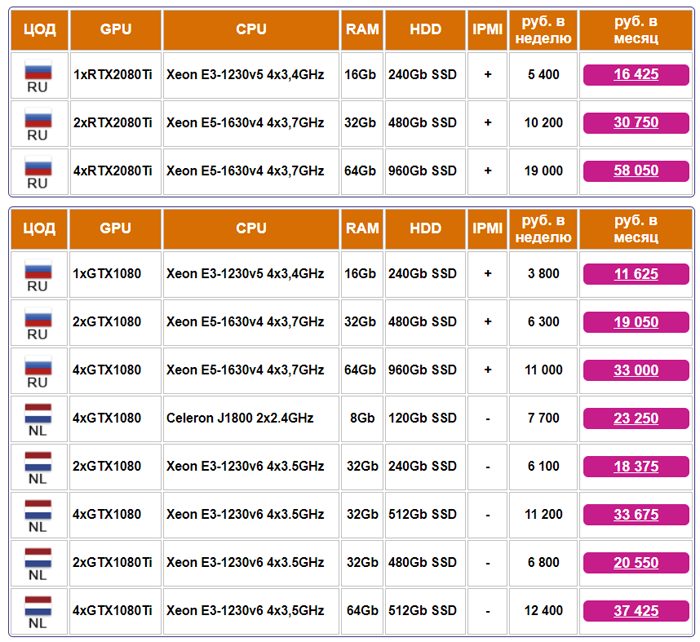Select the 58 050 price for 4xRTX2080Ti
Screen dimensions: 700x642
[636, 171]
